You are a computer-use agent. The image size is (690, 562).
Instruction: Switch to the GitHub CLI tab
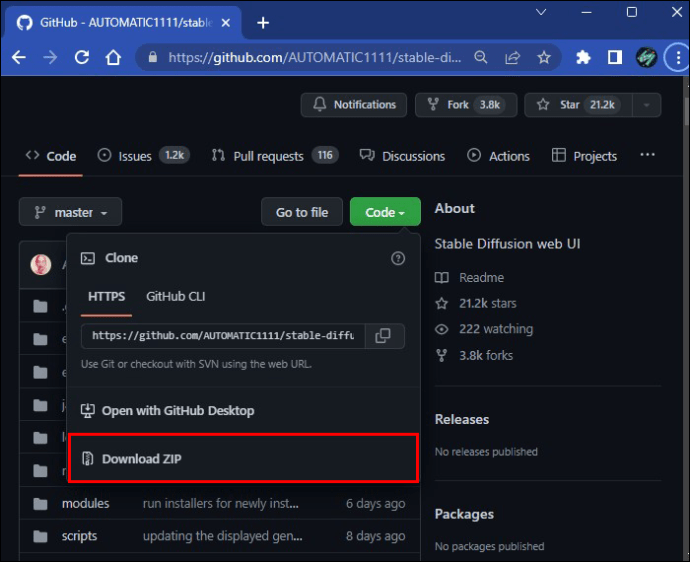coord(176,297)
